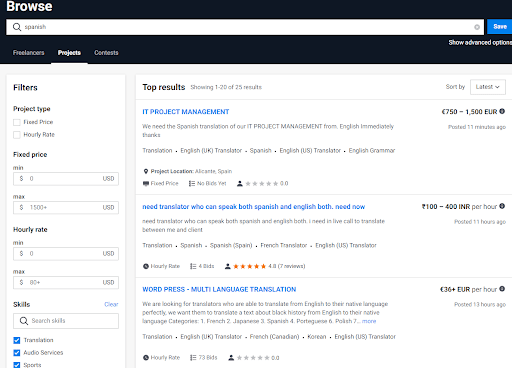Image resolution: width=512 pixels, height=368 pixels.
Task: Click the Korean skill tag
Action: coord(317,337)
